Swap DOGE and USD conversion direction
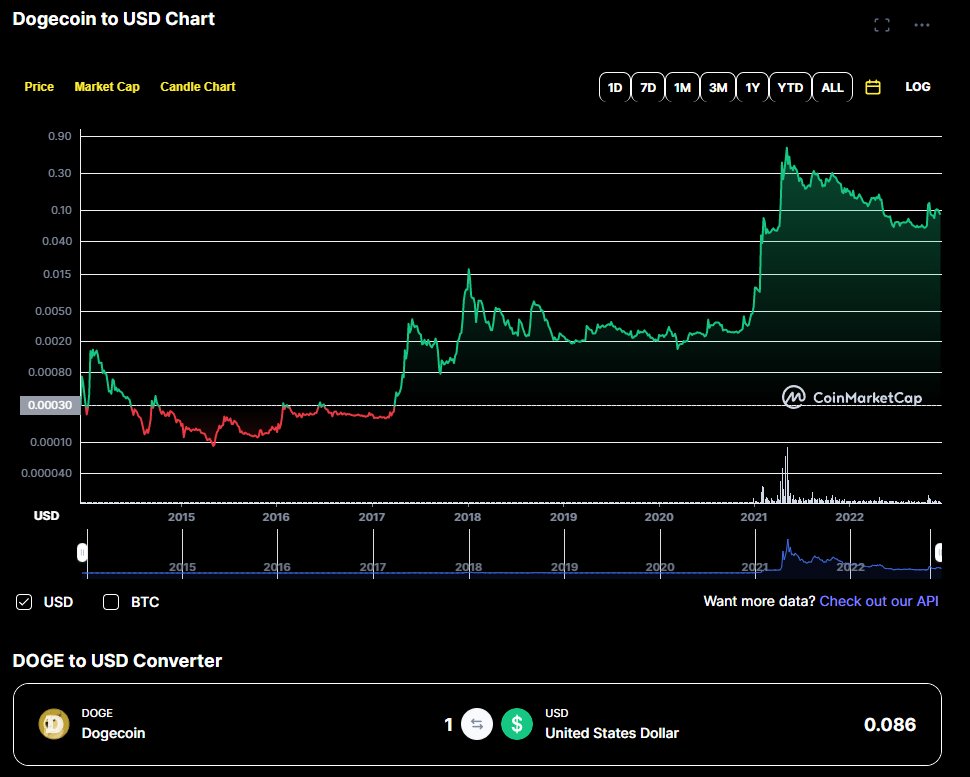 476,724
